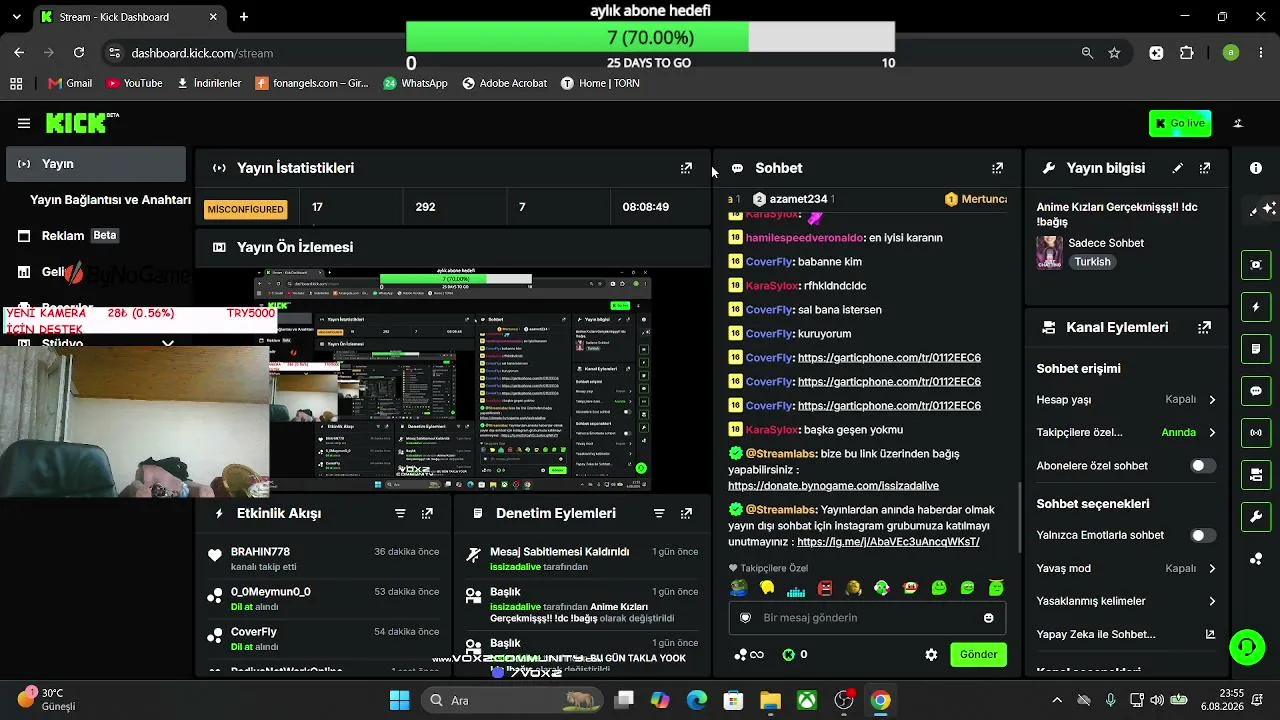This screenshot has height=720, width=1280.
Task: Click username BRAHIN778 in activity feed
Action: pos(260,552)
